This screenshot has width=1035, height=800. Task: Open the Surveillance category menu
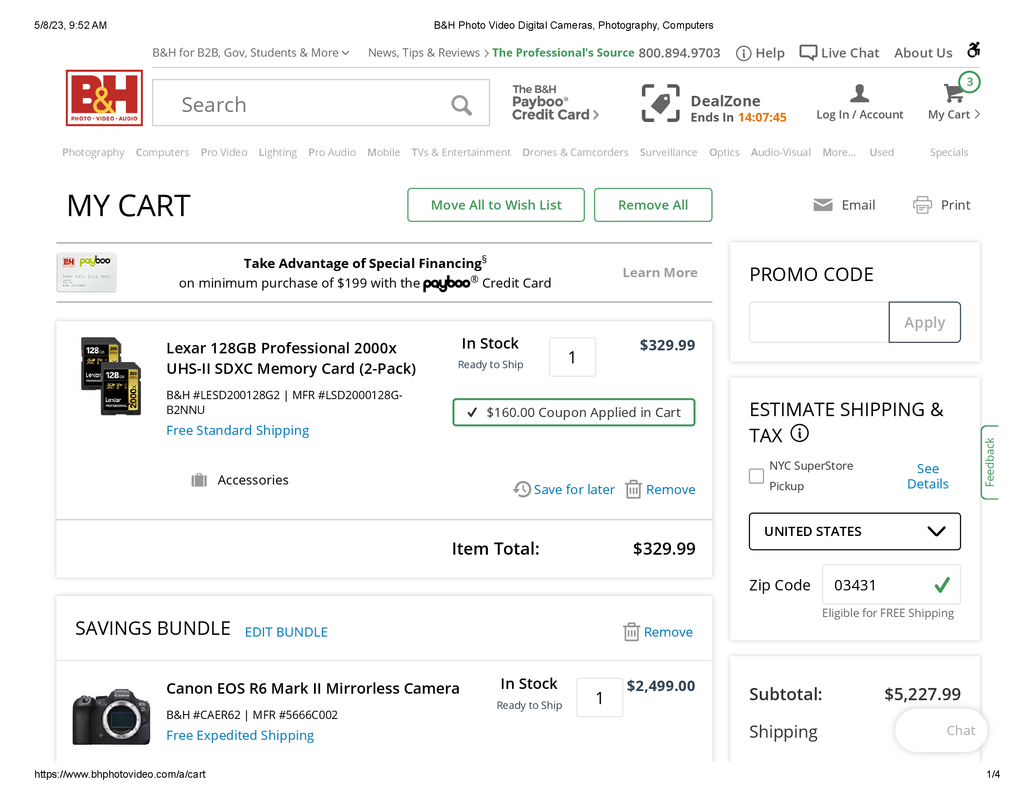click(x=668, y=152)
